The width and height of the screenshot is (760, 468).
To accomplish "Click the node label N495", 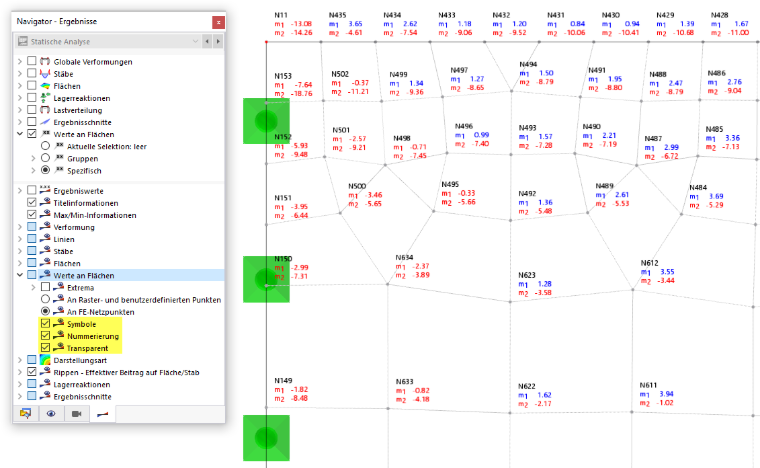I will point(449,184).
